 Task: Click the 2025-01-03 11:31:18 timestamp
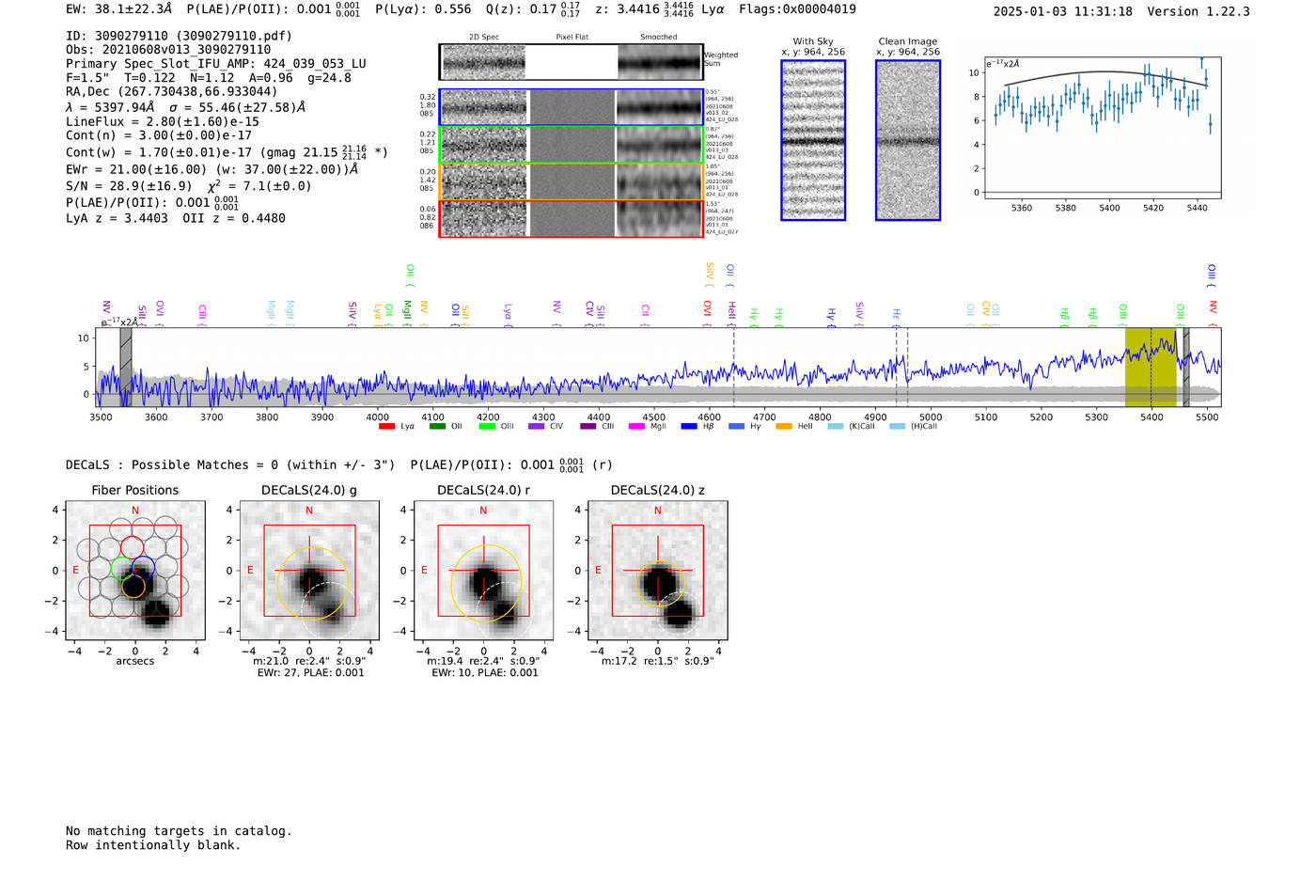pos(1063,11)
